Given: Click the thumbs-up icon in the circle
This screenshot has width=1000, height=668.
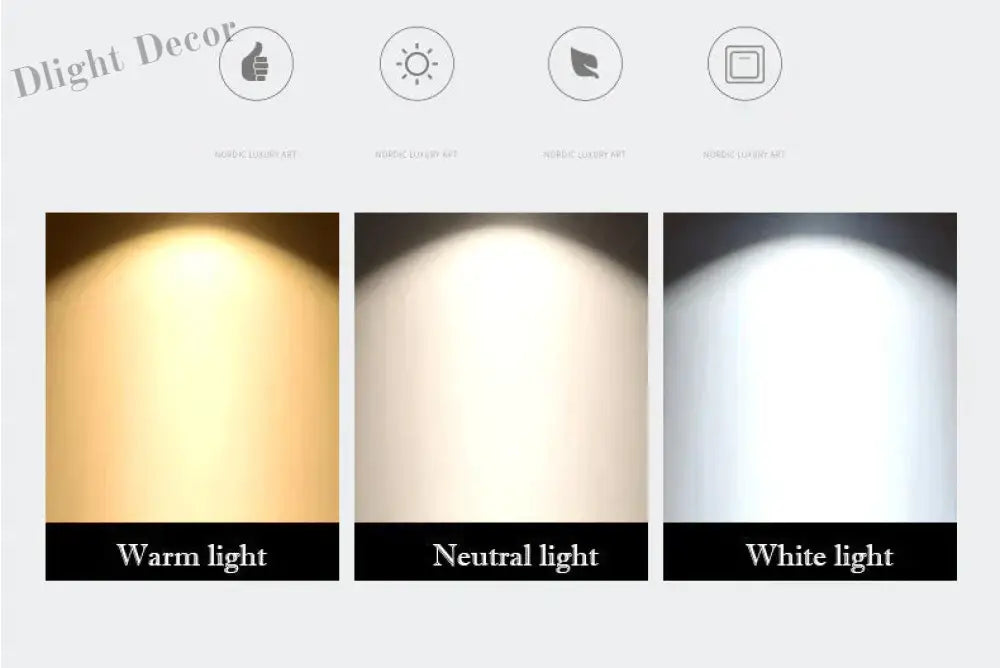Looking at the screenshot, I should point(256,63).
